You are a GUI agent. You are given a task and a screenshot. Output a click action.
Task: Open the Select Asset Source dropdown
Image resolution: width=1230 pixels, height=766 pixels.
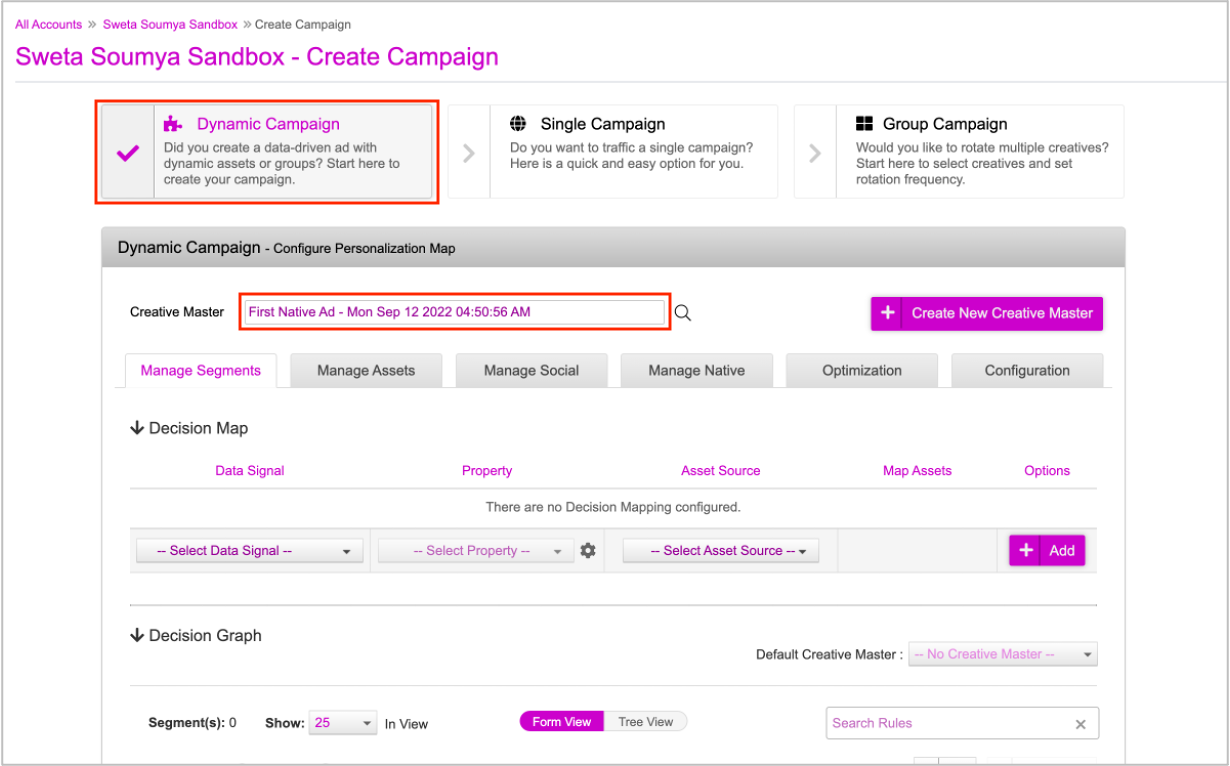[720, 551]
